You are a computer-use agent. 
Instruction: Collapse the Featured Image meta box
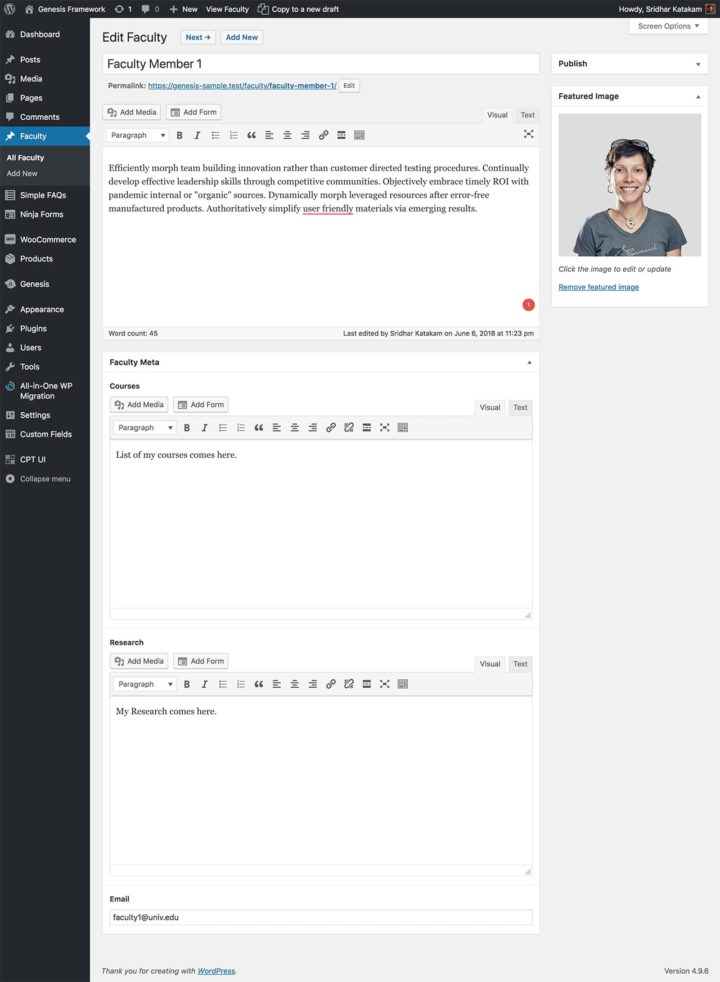click(698, 96)
